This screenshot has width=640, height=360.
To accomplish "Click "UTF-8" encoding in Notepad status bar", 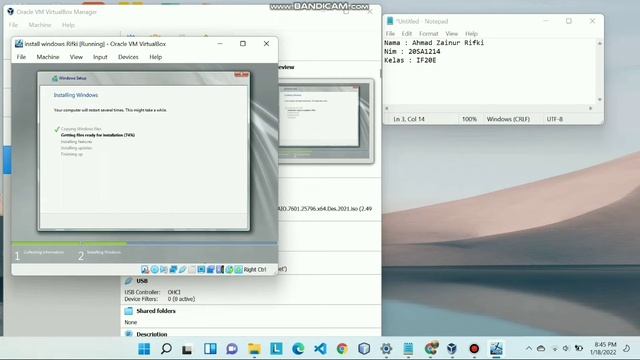I will (x=555, y=119).
